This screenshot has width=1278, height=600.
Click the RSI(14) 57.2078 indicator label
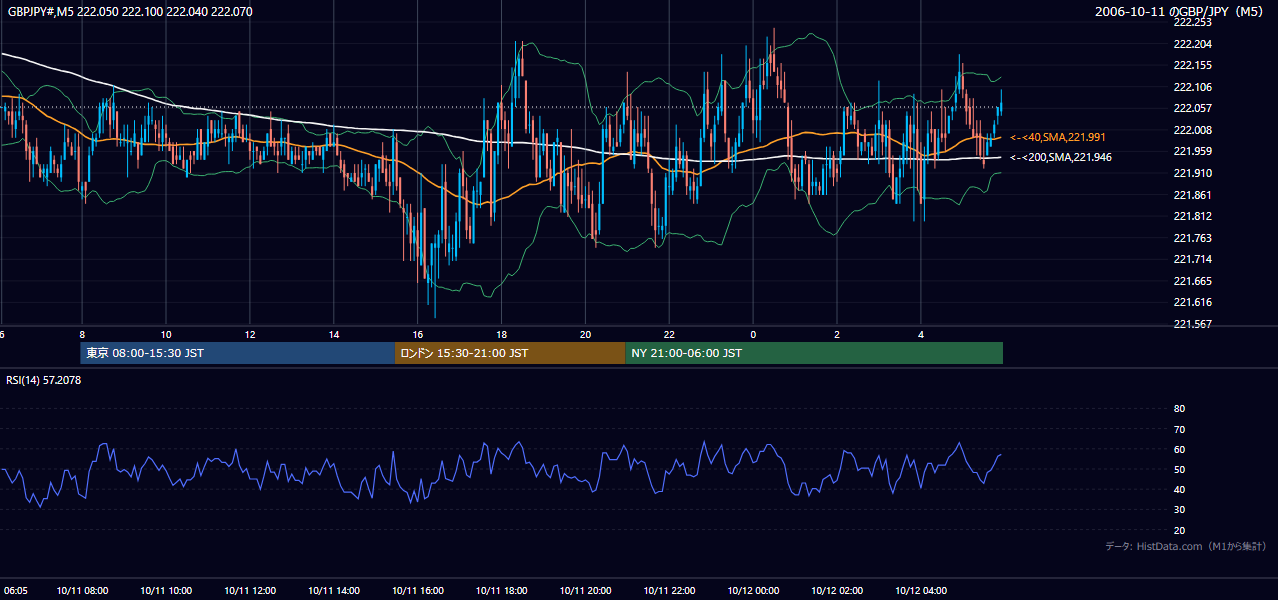click(x=44, y=380)
